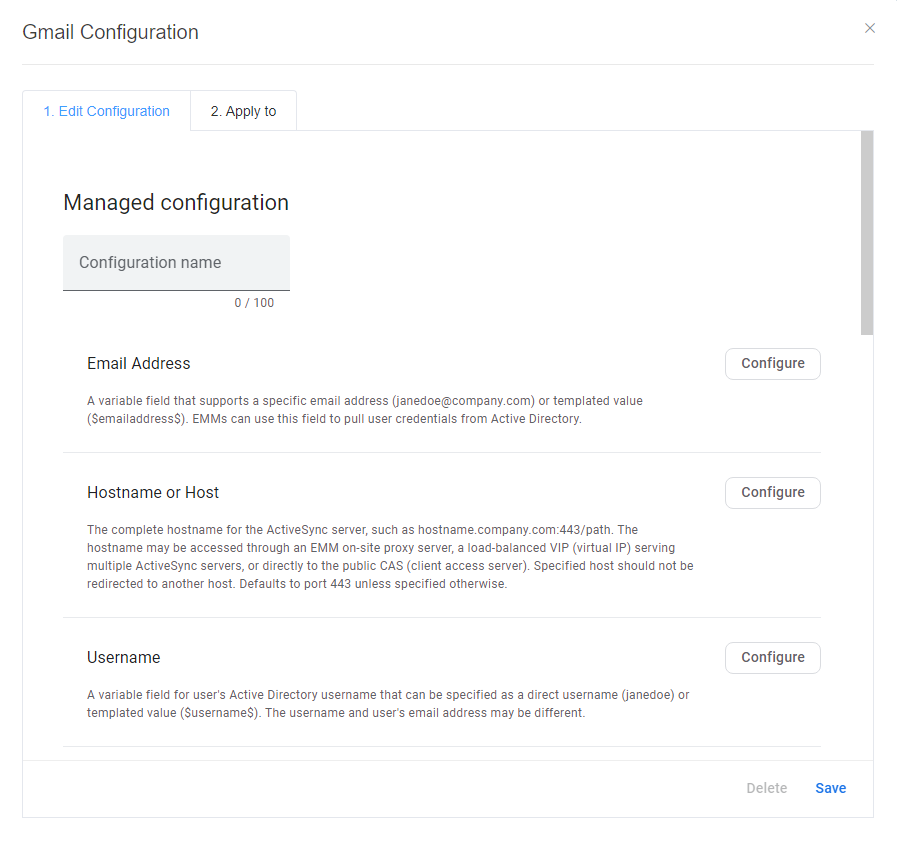The height and width of the screenshot is (854, 897).
Task: Click inside the Configuration name field
Action: [176, 262]
